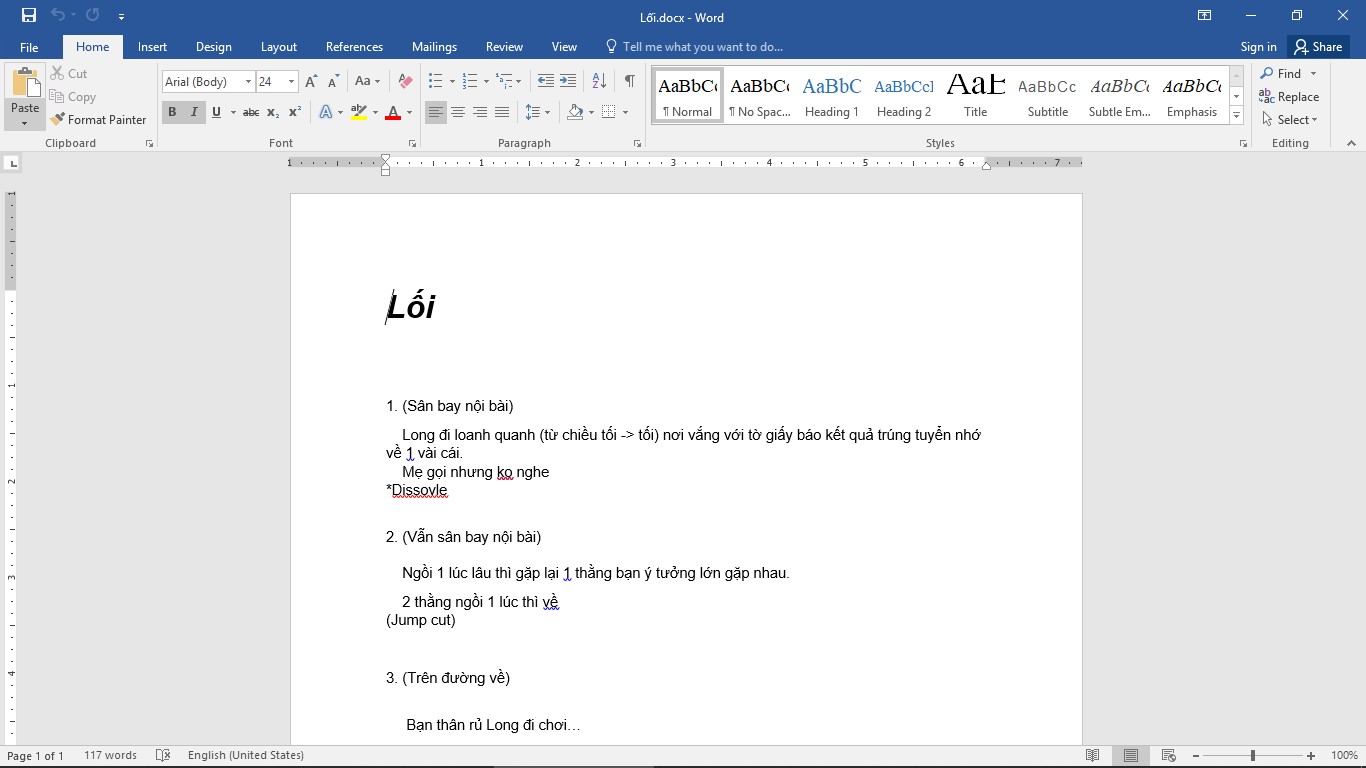This screenshot has width=1366, height=768.
Task: Switch to Read Mode view in status bar
Action: (1093, 755)
